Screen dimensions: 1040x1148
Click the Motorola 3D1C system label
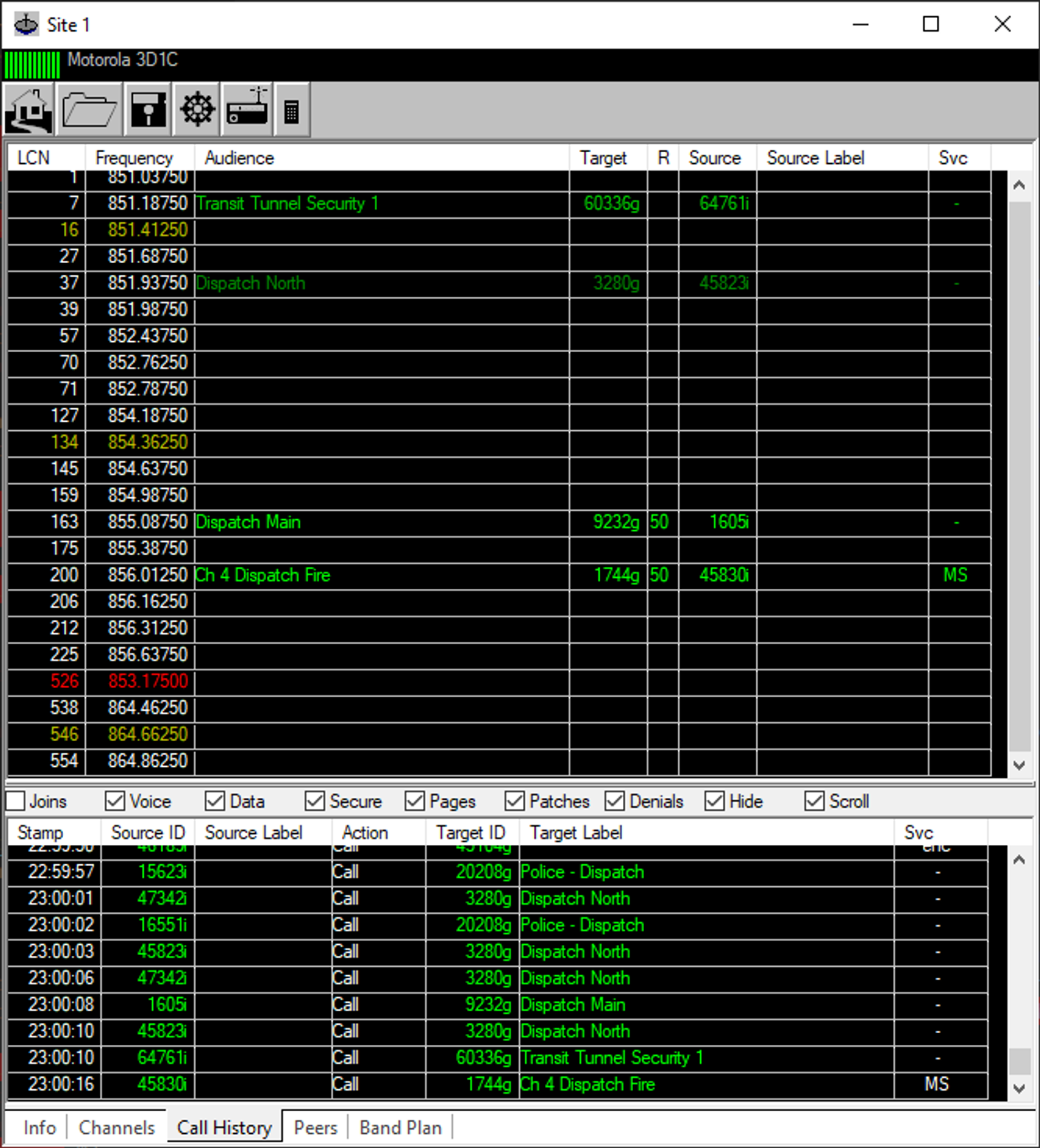tap(123, 60)
